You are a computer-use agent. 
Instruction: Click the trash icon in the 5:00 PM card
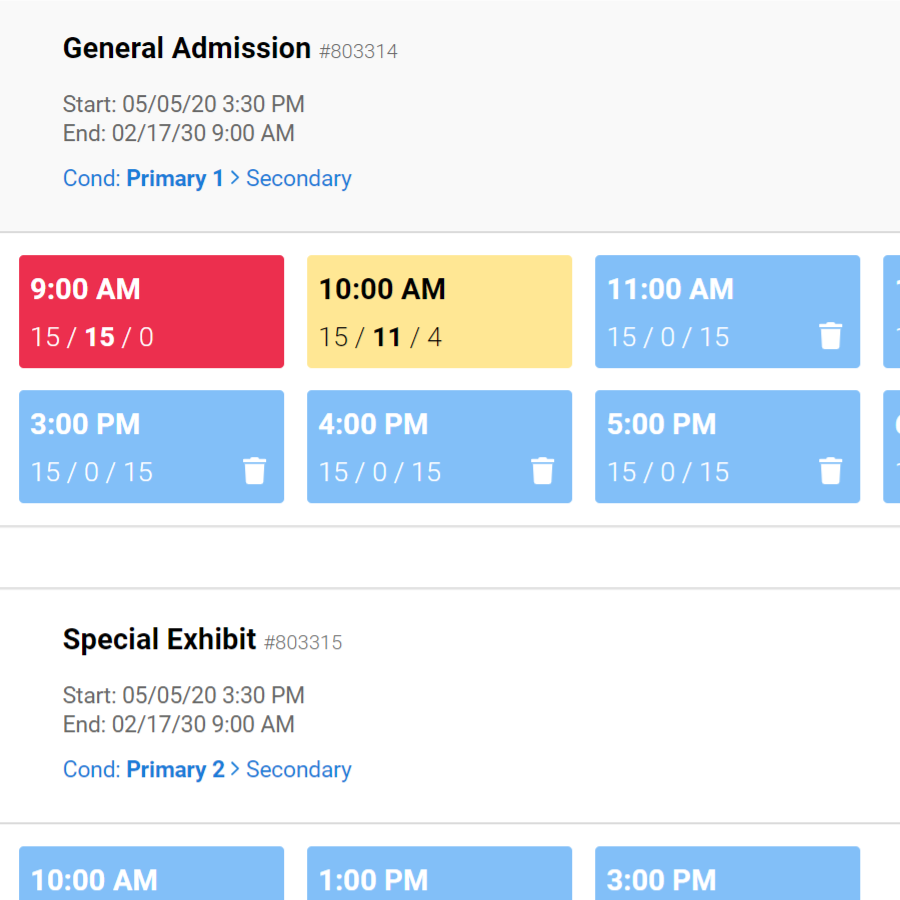pyautogui.click(x=830, y=471)
